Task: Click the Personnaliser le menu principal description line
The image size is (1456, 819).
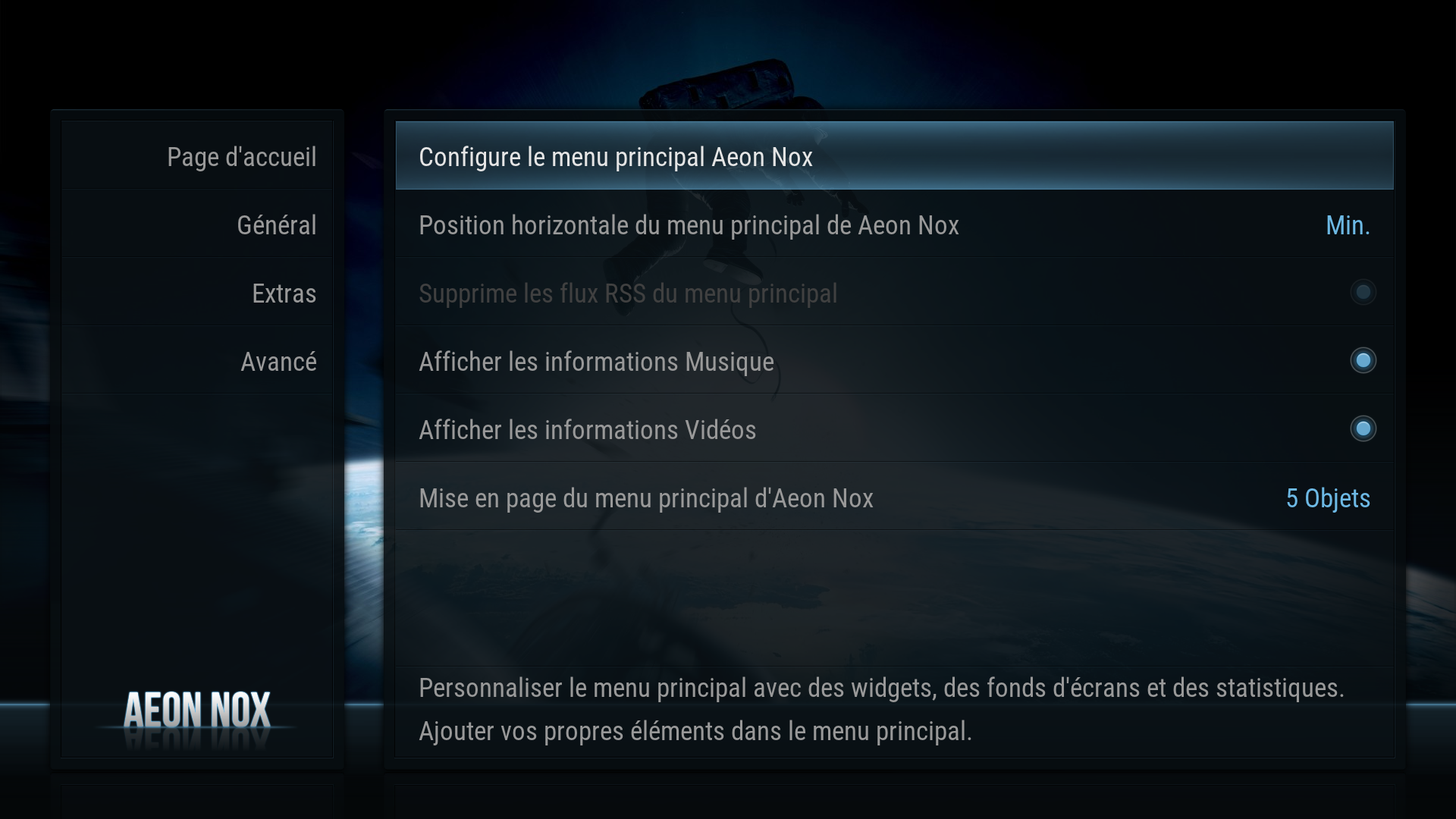Action: (x=881, y=688)
